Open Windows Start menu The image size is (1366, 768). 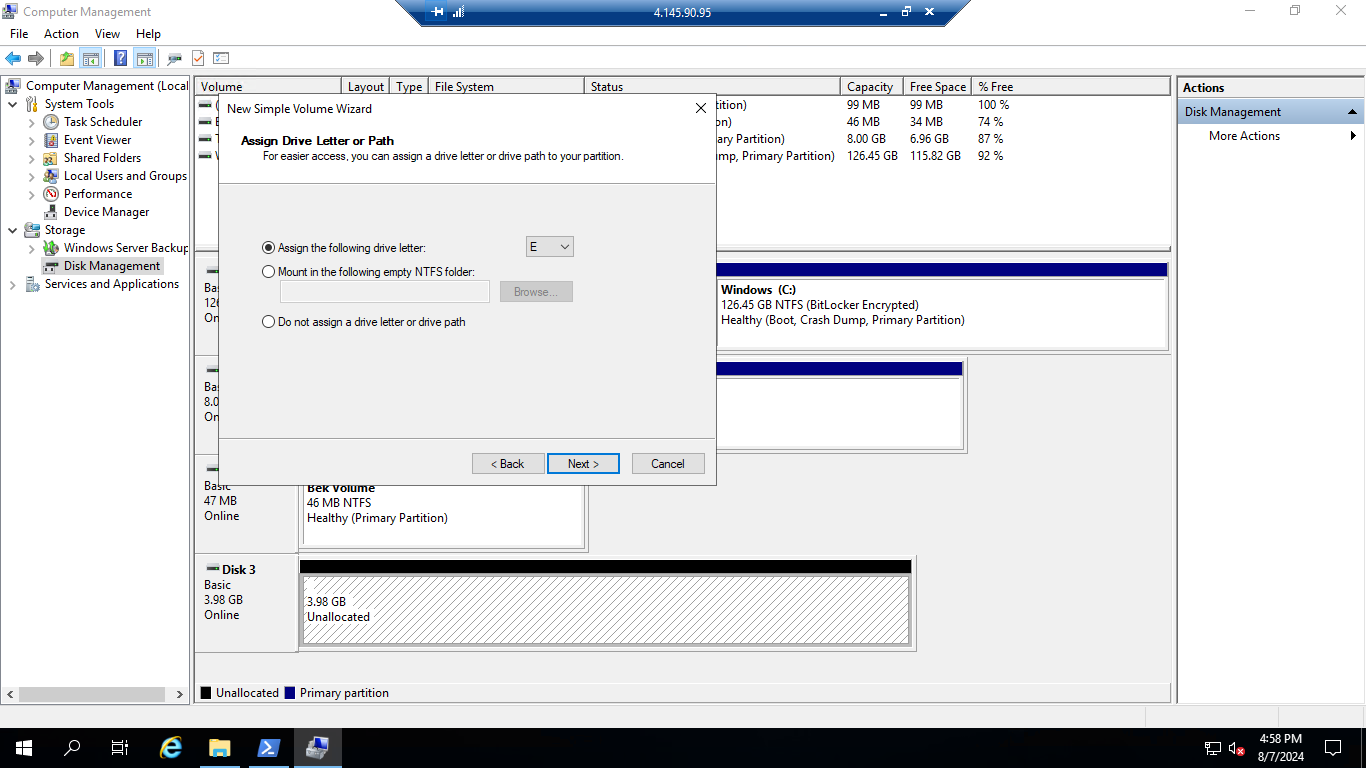coord(24,747)
